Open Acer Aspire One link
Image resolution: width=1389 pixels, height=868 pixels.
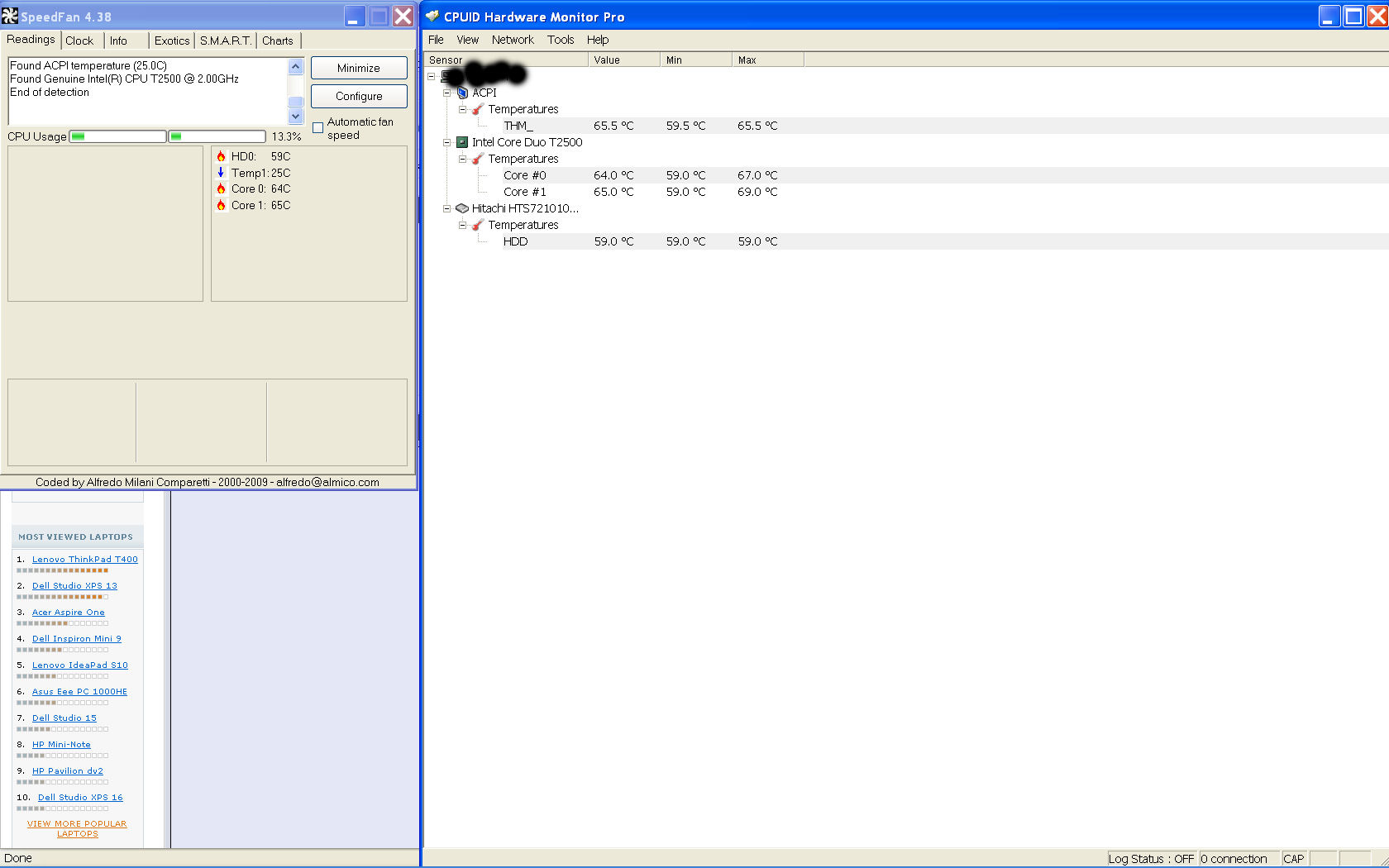click(x=69, y=613)
